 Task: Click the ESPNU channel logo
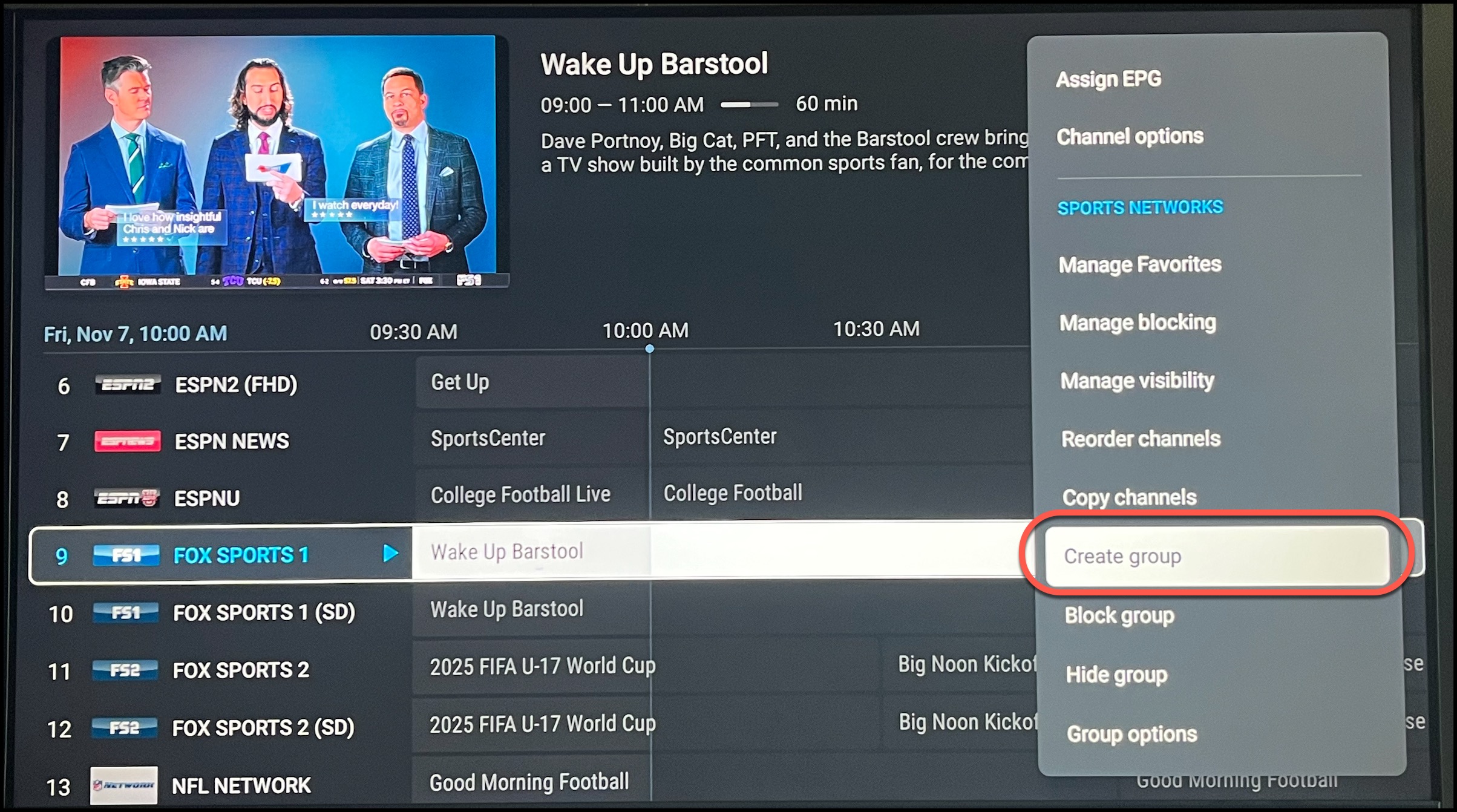127,498
